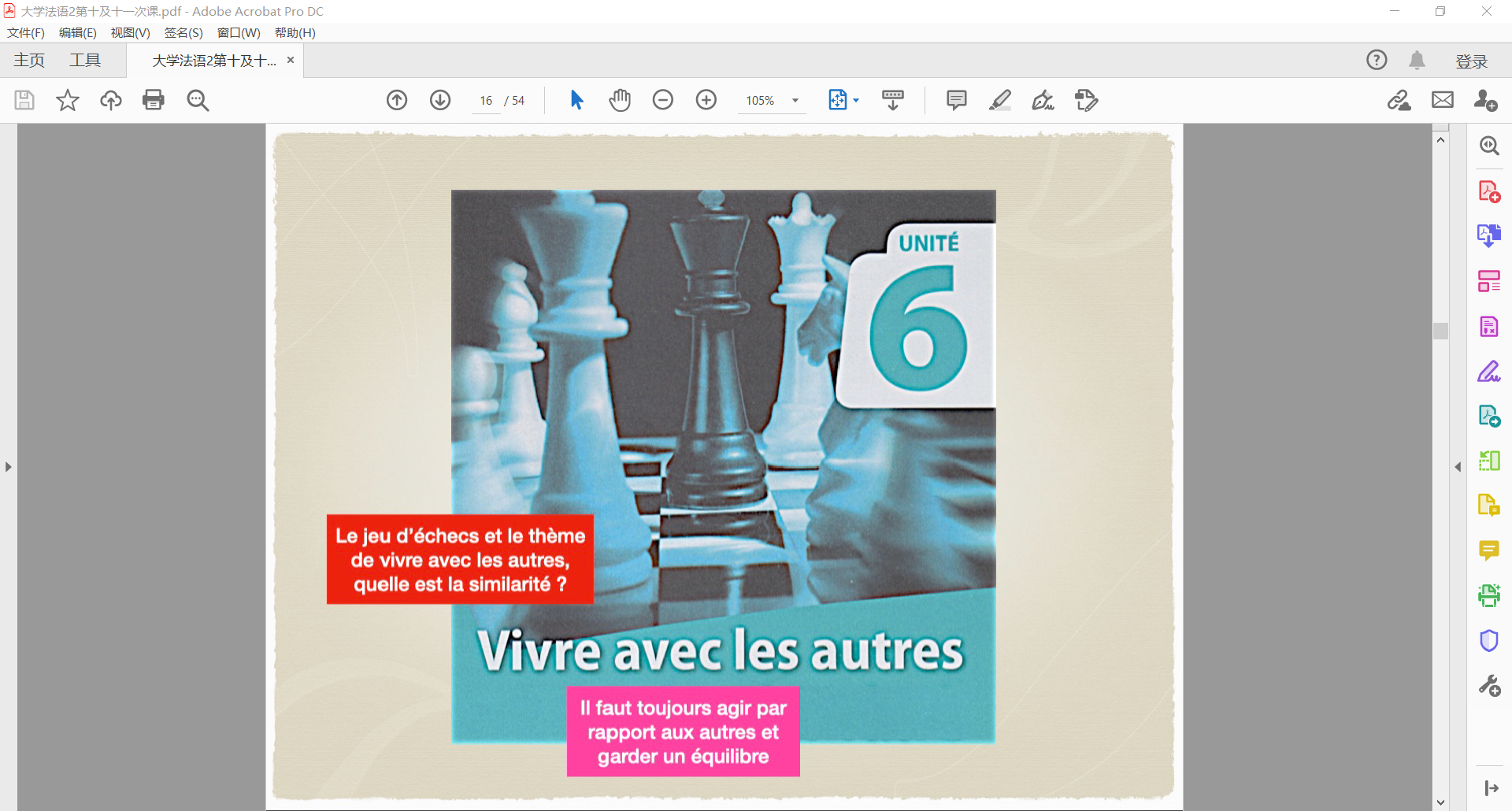The width and height of the screenshot is (1512, 811).
Task: Select the highlight text pen tool
Action: pos(1000,100)
